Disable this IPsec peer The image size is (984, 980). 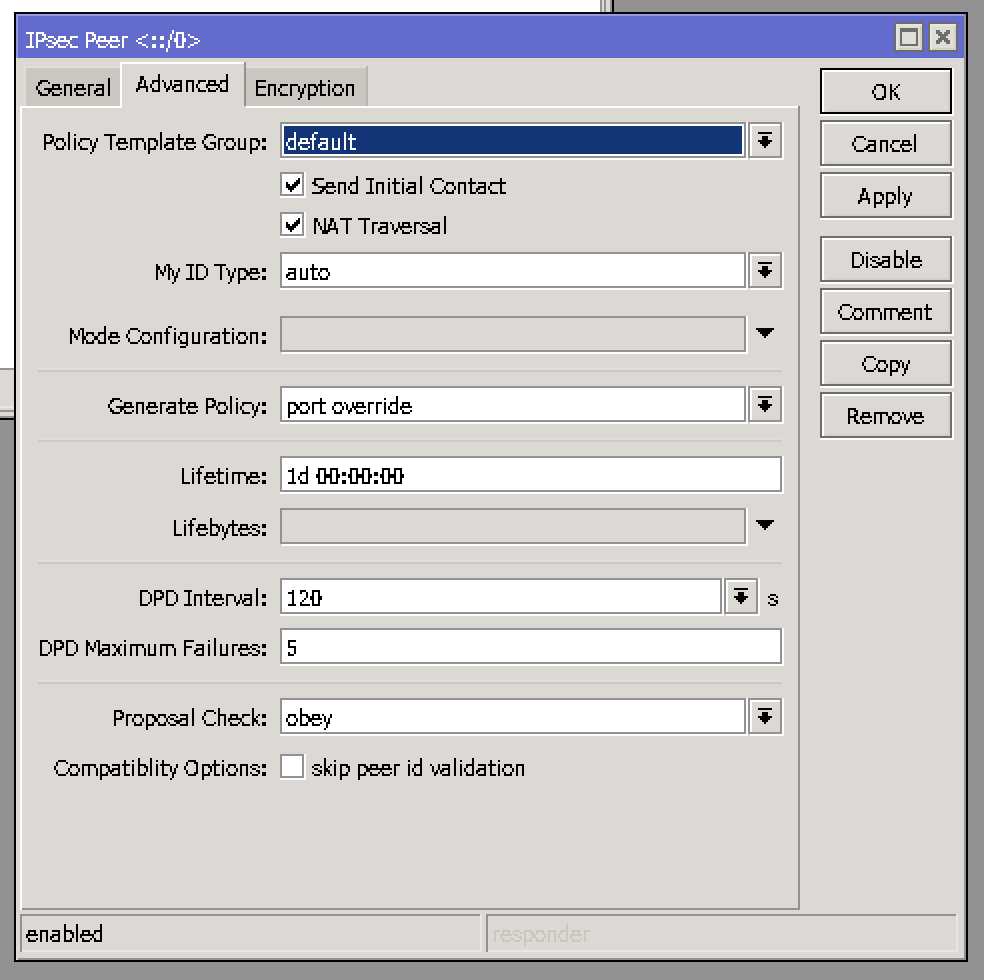coord(885,260)
